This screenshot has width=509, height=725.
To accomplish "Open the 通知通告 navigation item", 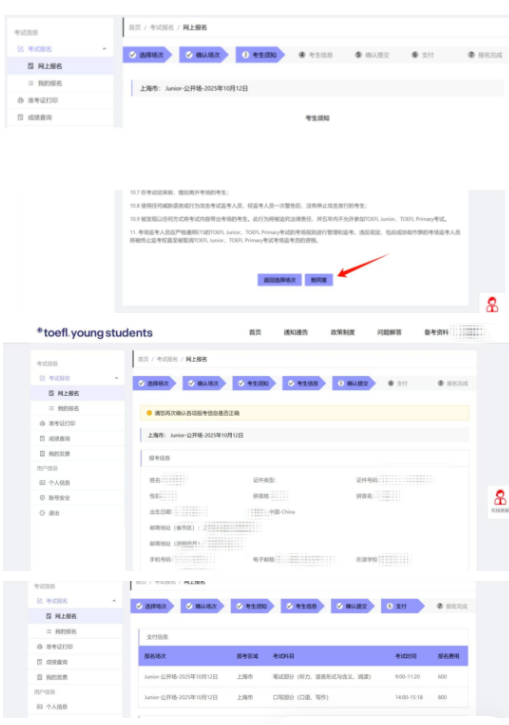I will coord(295,332).
